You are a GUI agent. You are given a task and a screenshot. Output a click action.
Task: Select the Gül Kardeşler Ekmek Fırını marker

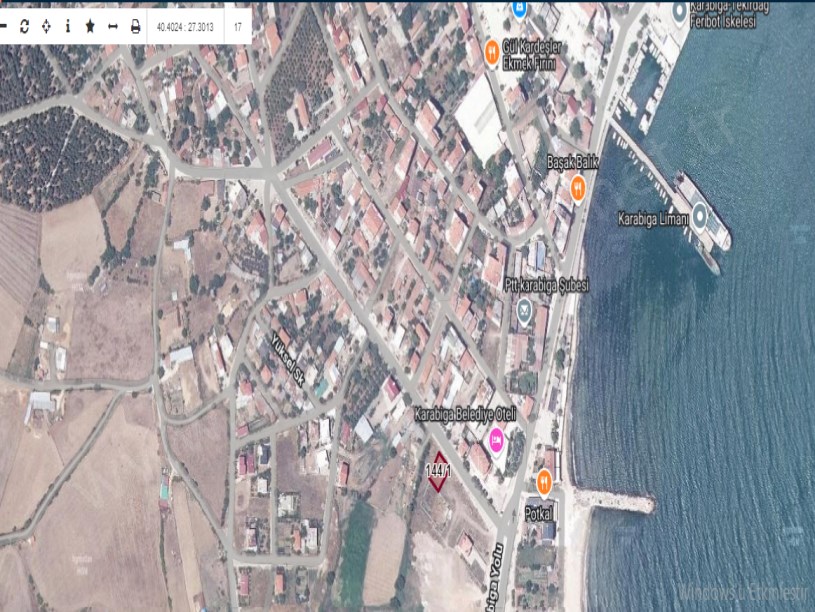[x=491, y=50]
